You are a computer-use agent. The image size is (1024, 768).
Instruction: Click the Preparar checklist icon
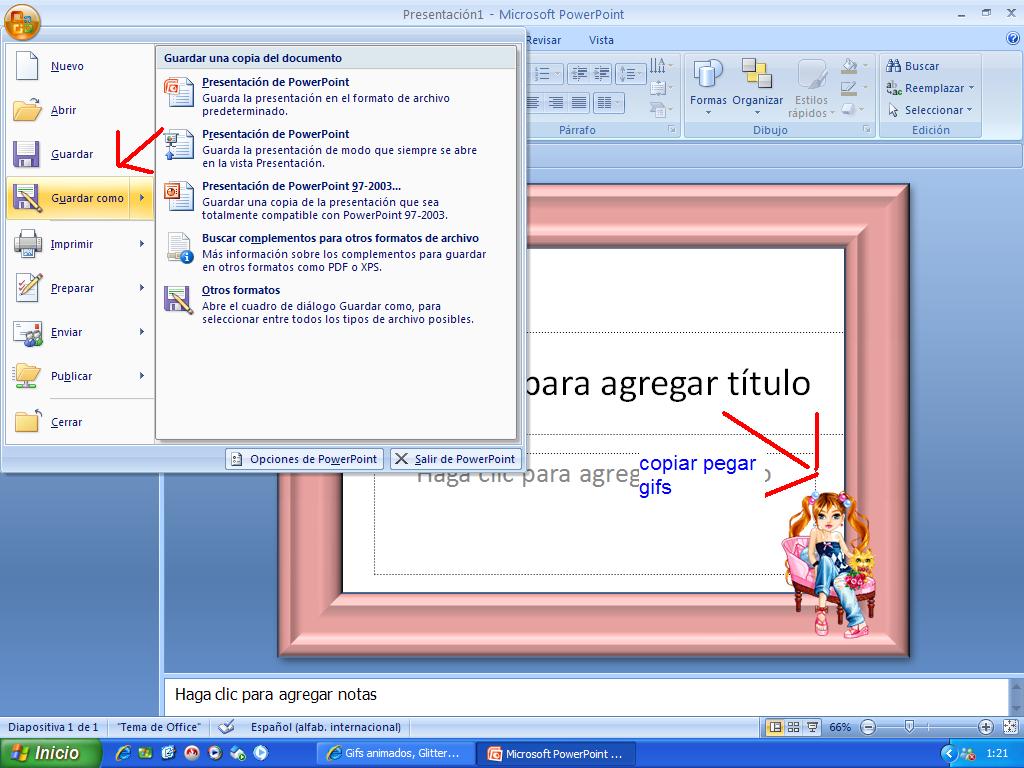pyautogui.click(x=28, y=288)
